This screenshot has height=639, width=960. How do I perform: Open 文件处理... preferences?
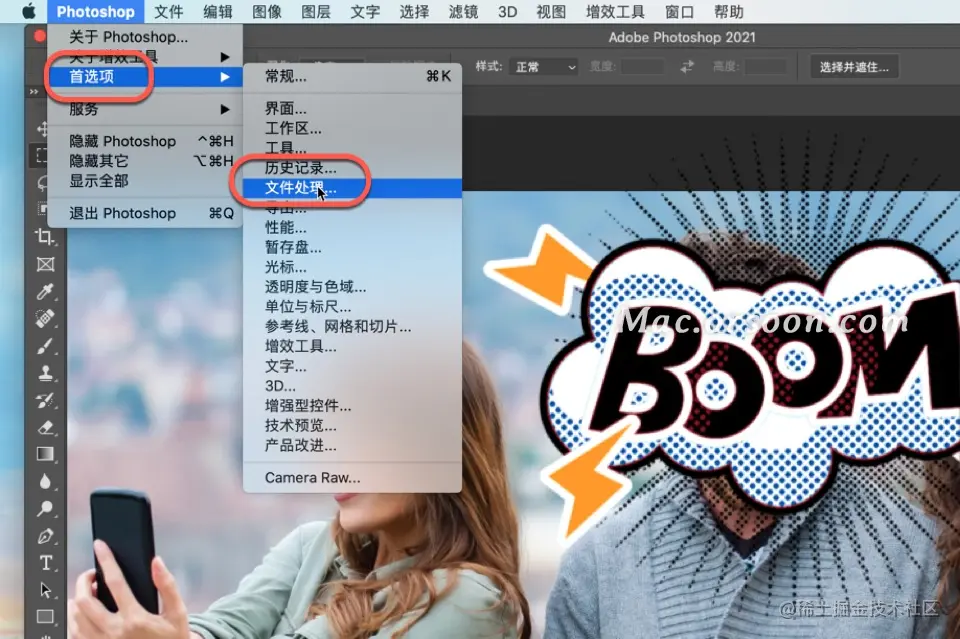[x=352, y=188]
